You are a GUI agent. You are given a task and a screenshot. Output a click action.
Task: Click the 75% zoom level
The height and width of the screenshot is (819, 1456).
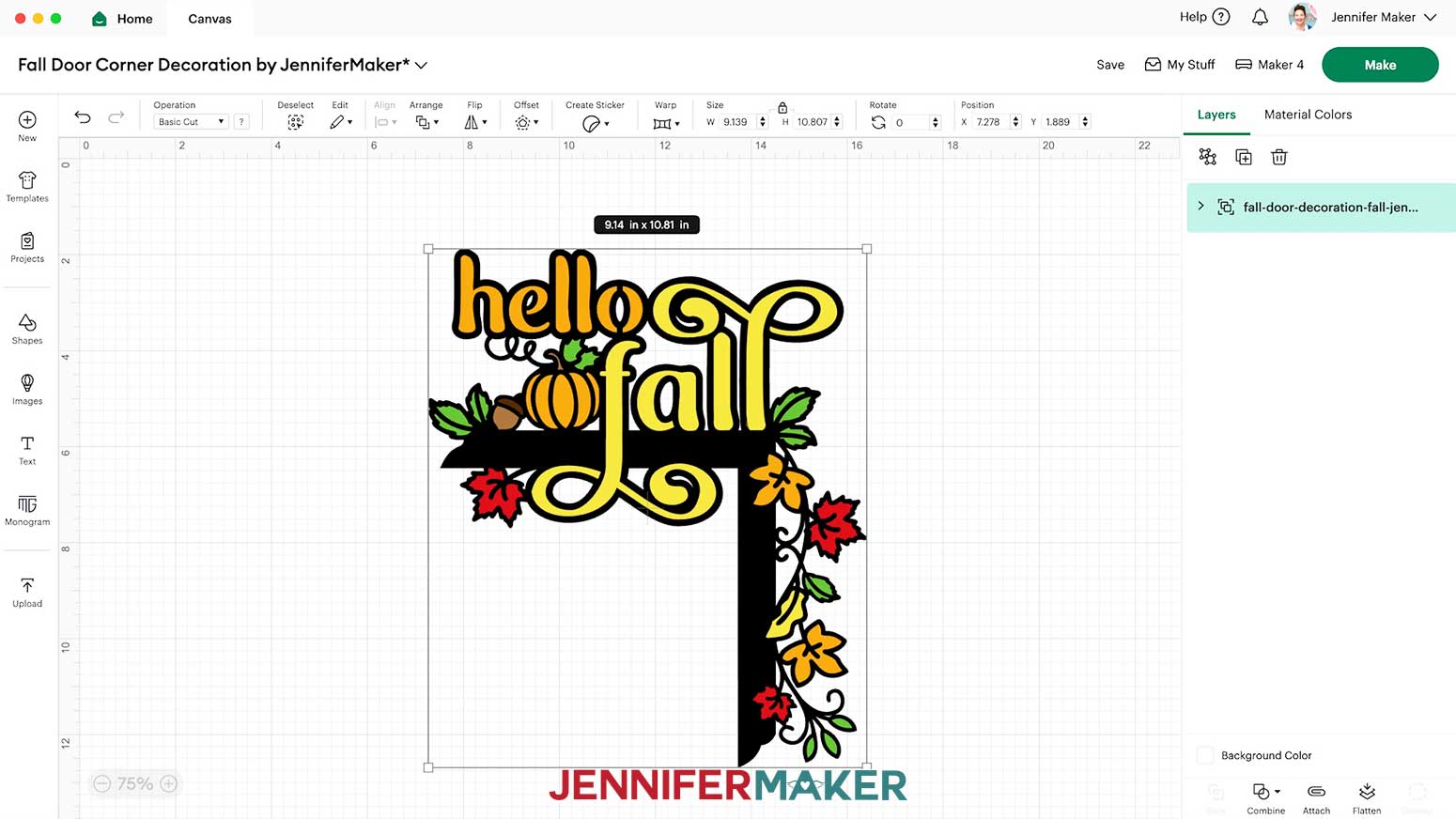[135, 783]
